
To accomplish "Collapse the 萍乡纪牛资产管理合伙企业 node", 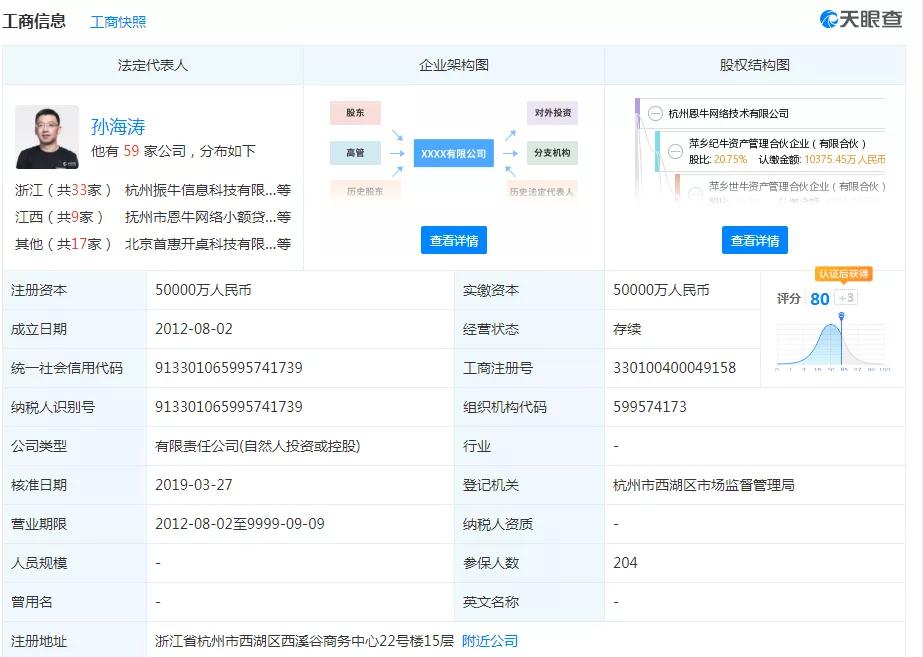I will coord(674,150).
